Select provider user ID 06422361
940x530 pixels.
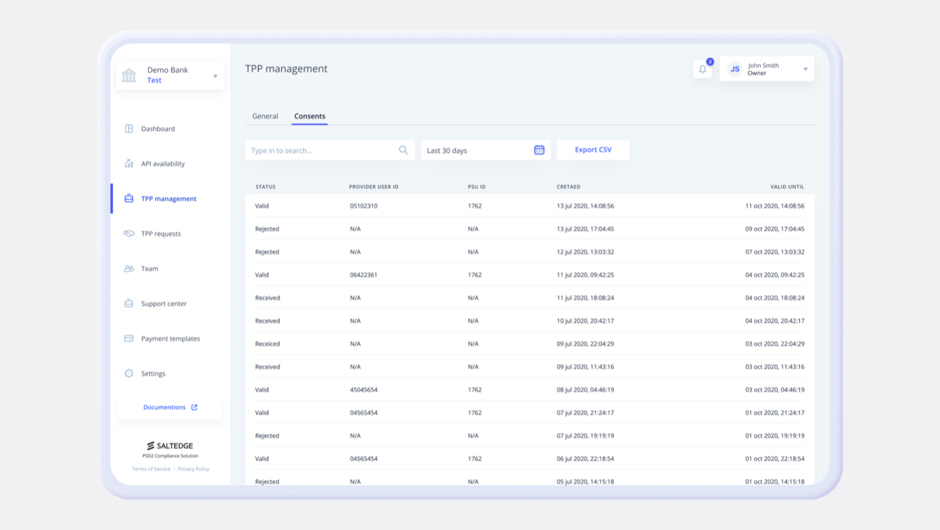point(363,275)
